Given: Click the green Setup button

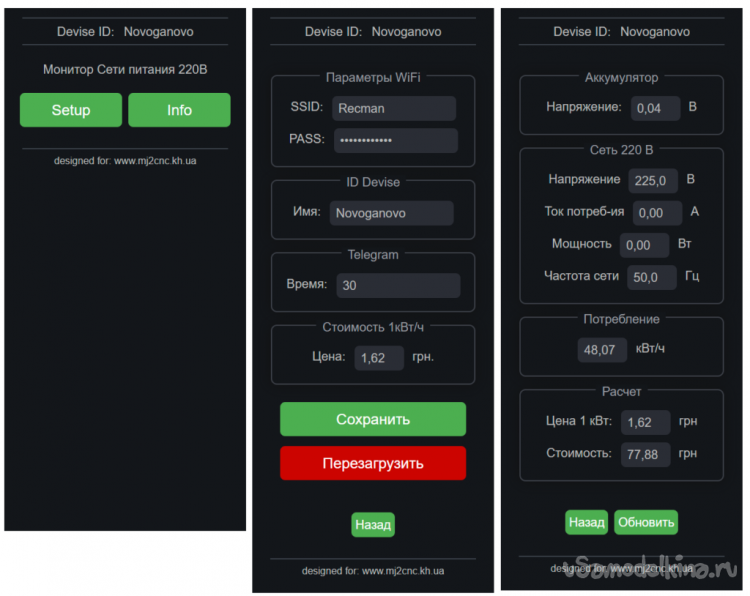Looking at the screenshot, I should [71, 110].
